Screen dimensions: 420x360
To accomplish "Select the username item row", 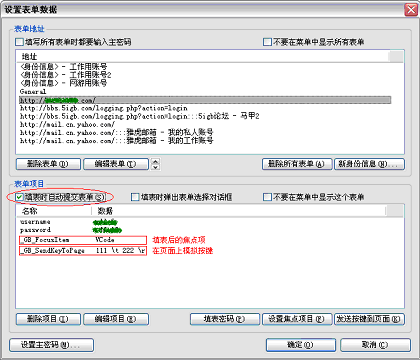I will 69,222.
